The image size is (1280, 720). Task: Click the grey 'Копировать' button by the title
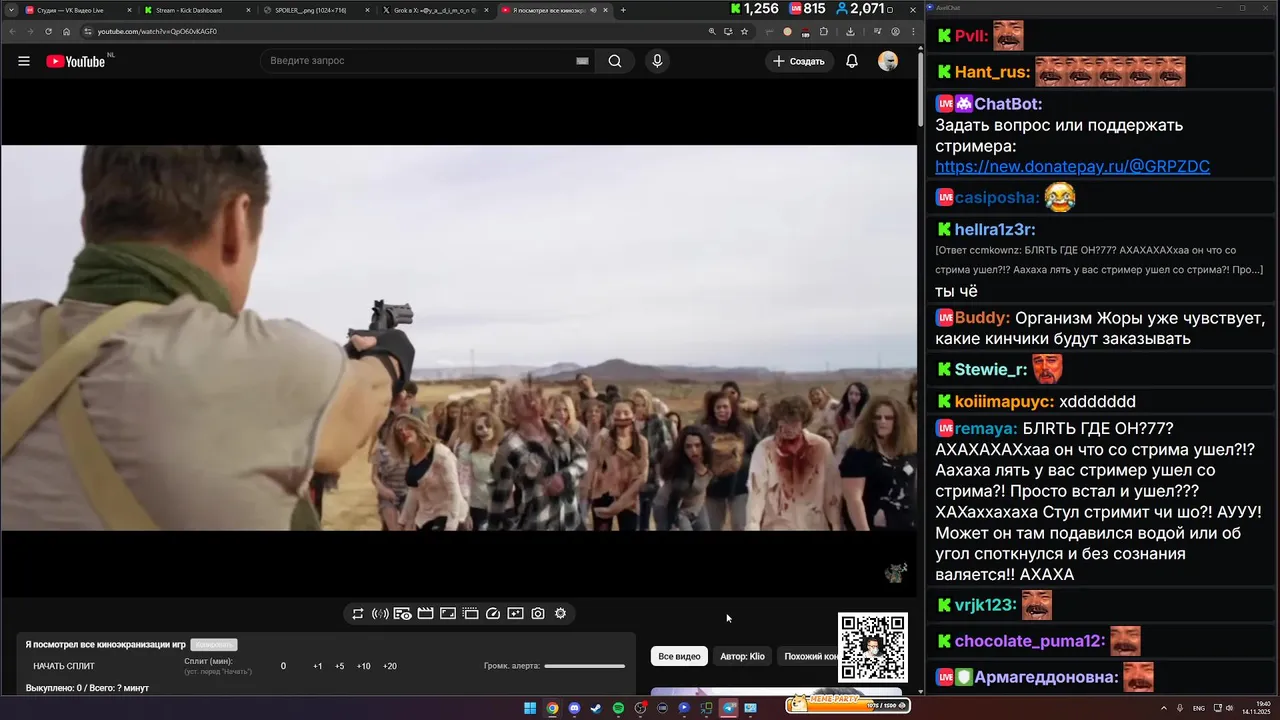(214, 645)
